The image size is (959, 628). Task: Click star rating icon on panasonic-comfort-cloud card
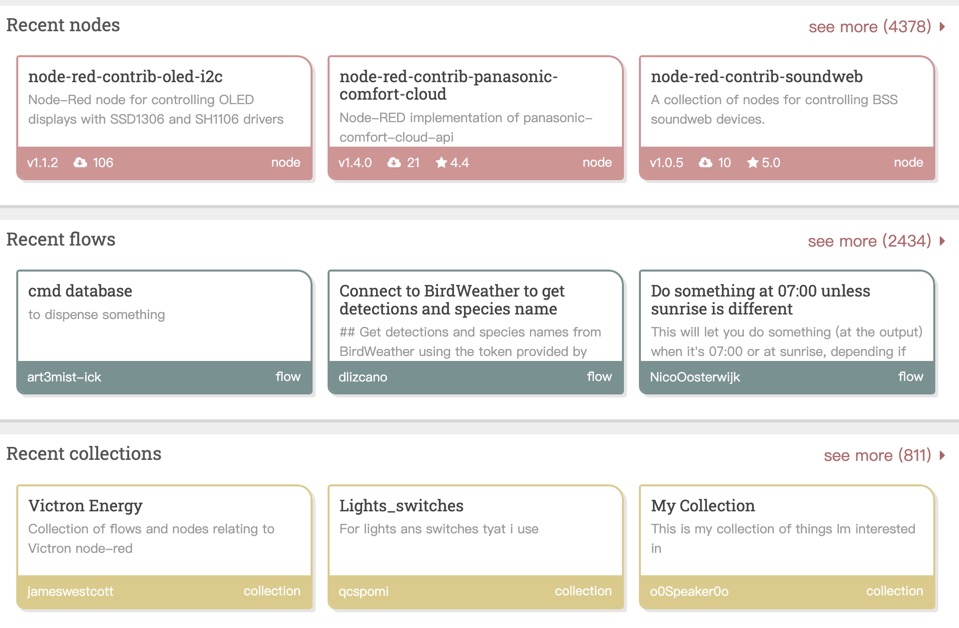[442, 163]
